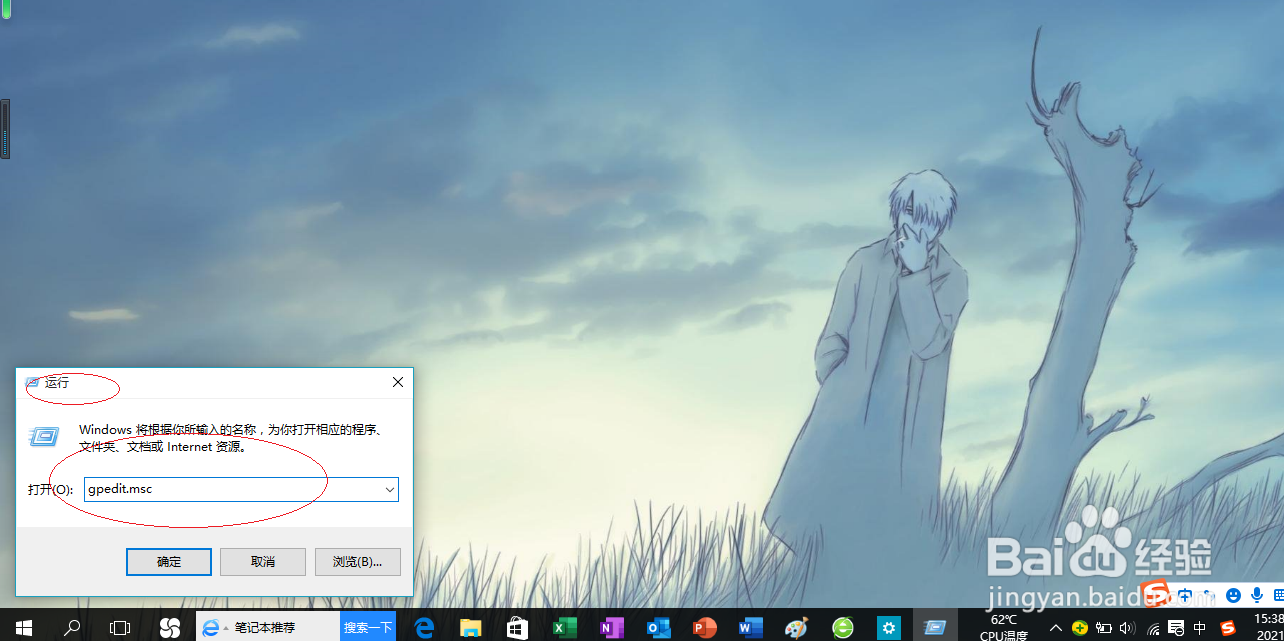The image size is (1284, 641).
Task: Toggle the 中 input language indicator
Action: click(1200, 628)
